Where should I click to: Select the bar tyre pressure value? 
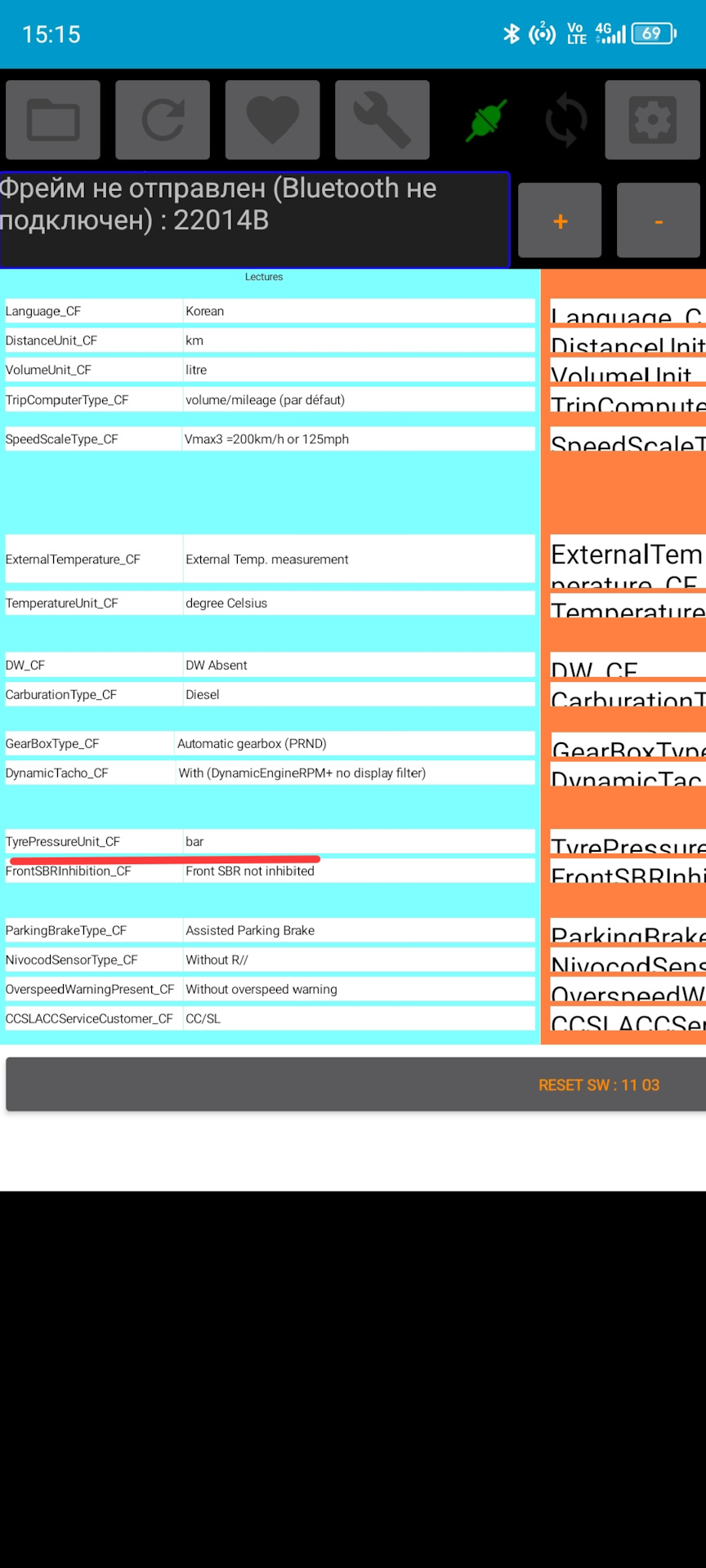194,842
